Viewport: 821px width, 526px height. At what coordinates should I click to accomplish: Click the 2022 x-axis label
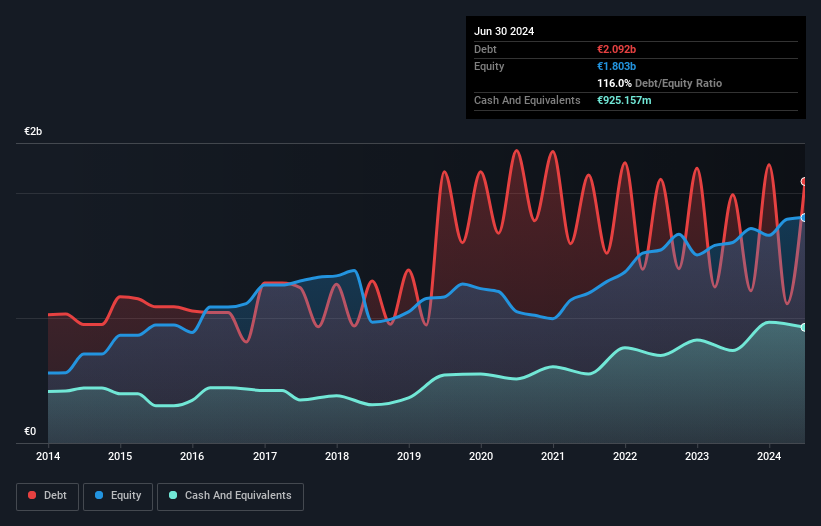pyautogui.click(x=625, y=456)
